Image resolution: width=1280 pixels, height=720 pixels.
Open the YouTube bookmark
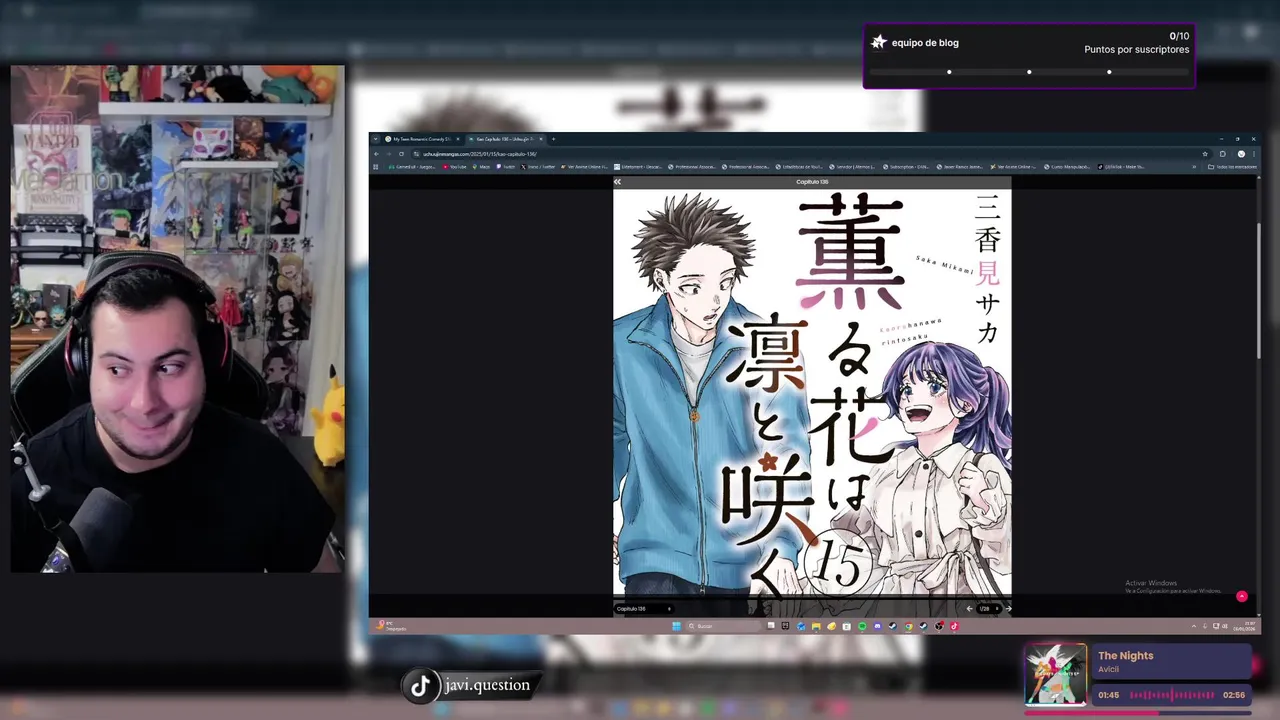pos(455,167)
